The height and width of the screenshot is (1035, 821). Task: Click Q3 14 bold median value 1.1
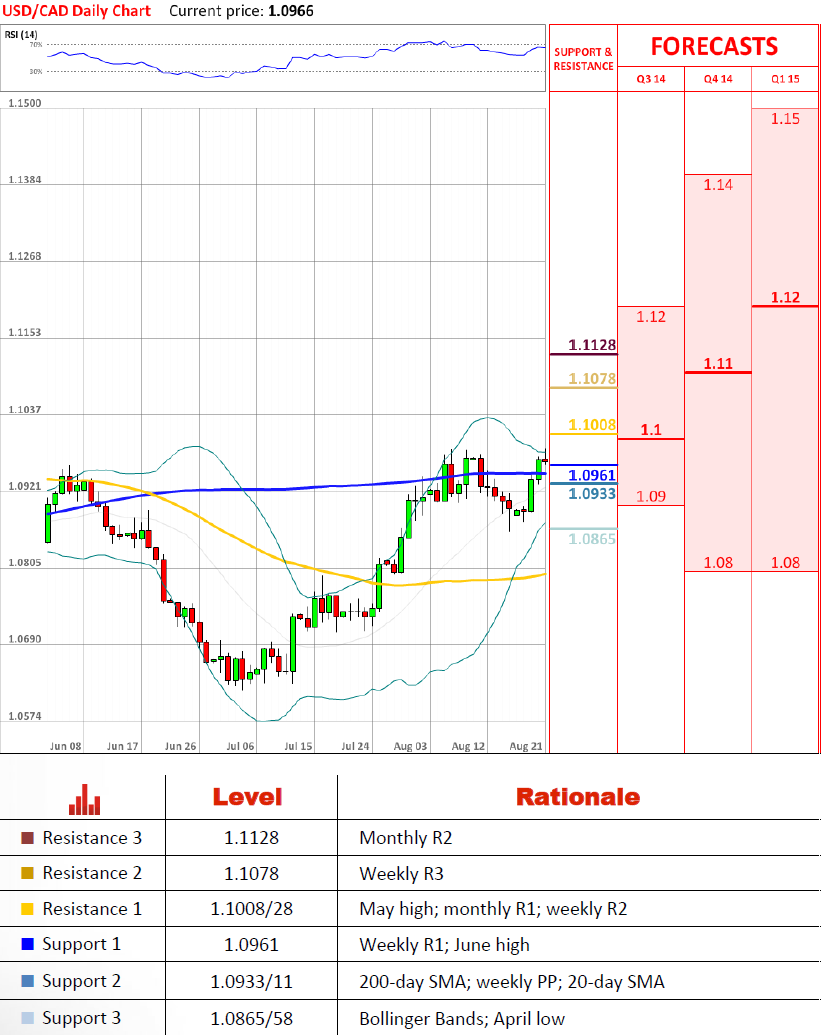(x=651, y=430)
